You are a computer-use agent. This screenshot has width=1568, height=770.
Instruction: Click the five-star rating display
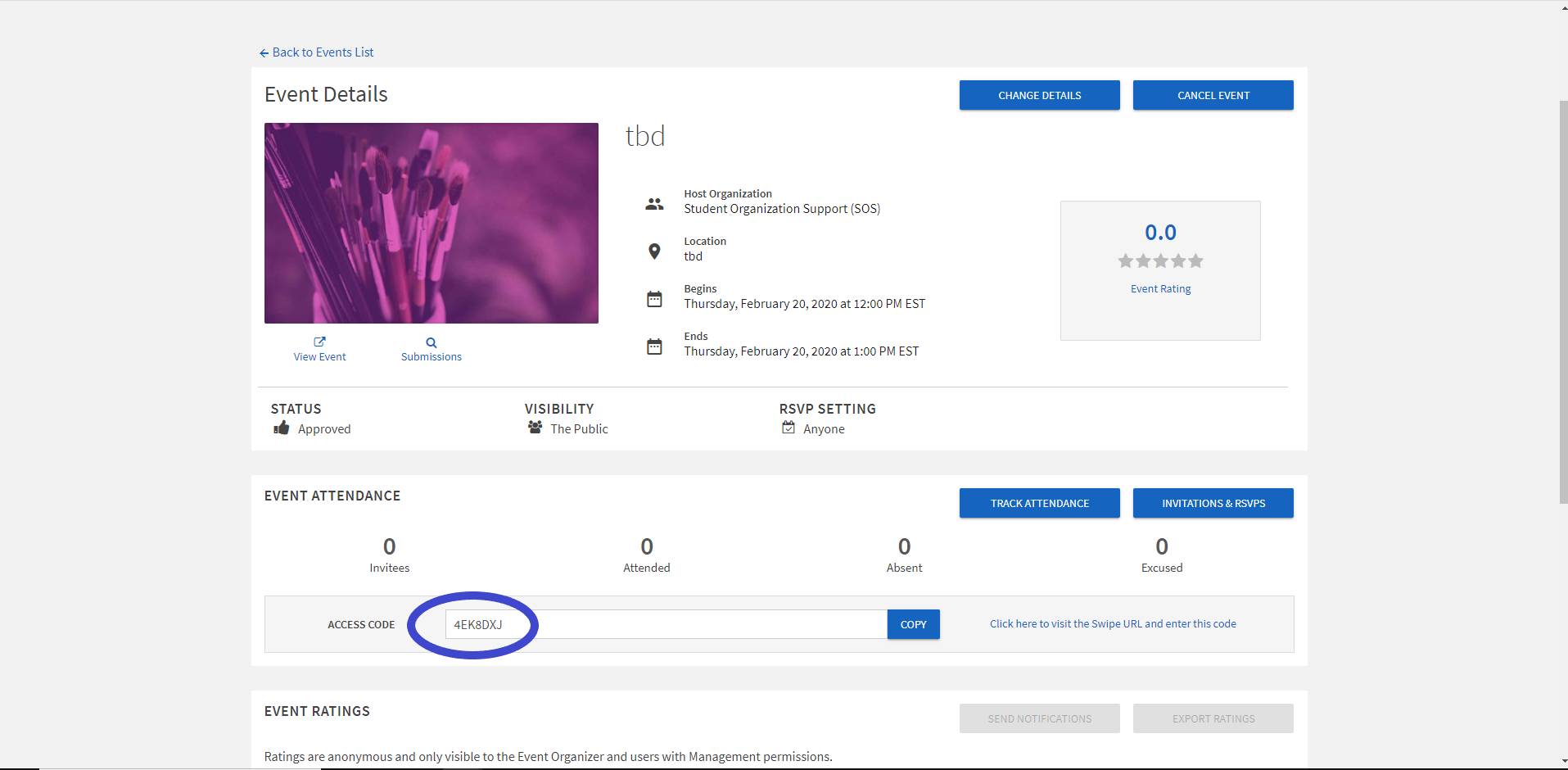click(x=1160, y=261)
